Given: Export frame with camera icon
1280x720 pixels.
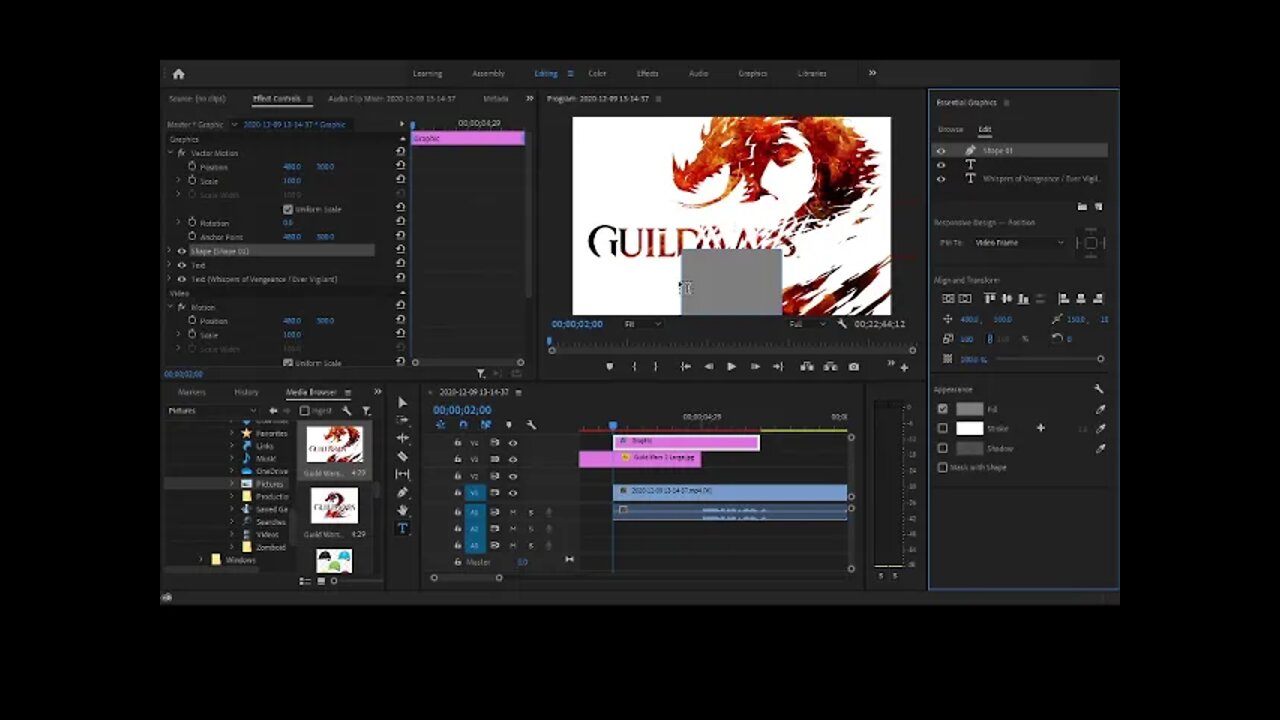Looking at the screenshot, I should coord(853,367).
